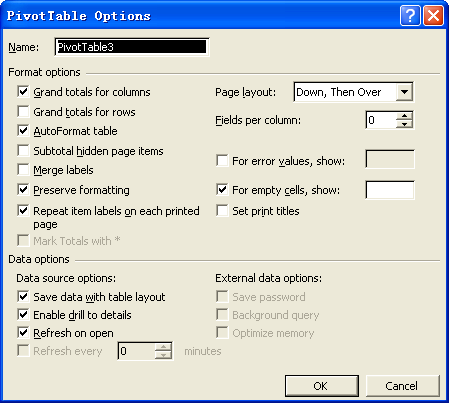449x403 pixels.
Task: Click the empty cells text box
Action: tap(390, 190)
